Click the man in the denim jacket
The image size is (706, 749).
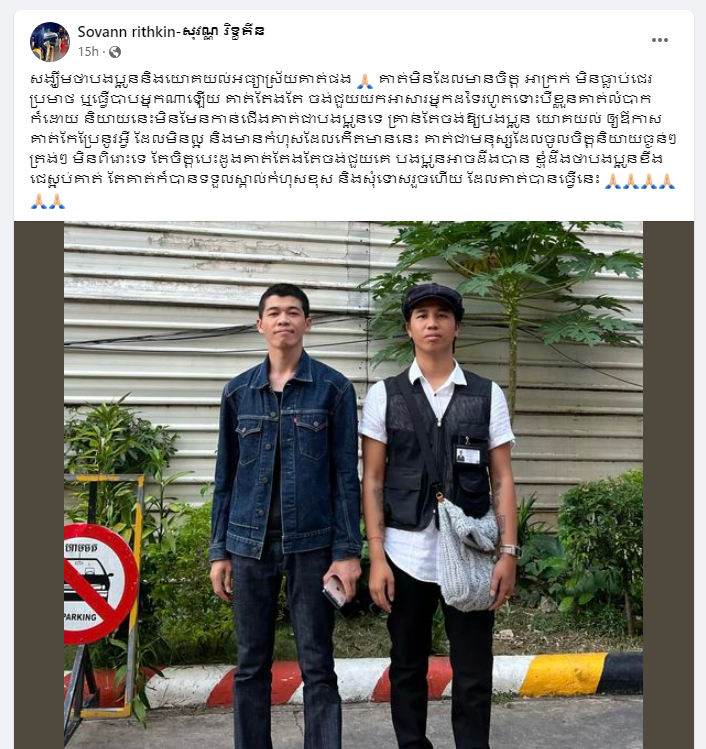(286, 516)
